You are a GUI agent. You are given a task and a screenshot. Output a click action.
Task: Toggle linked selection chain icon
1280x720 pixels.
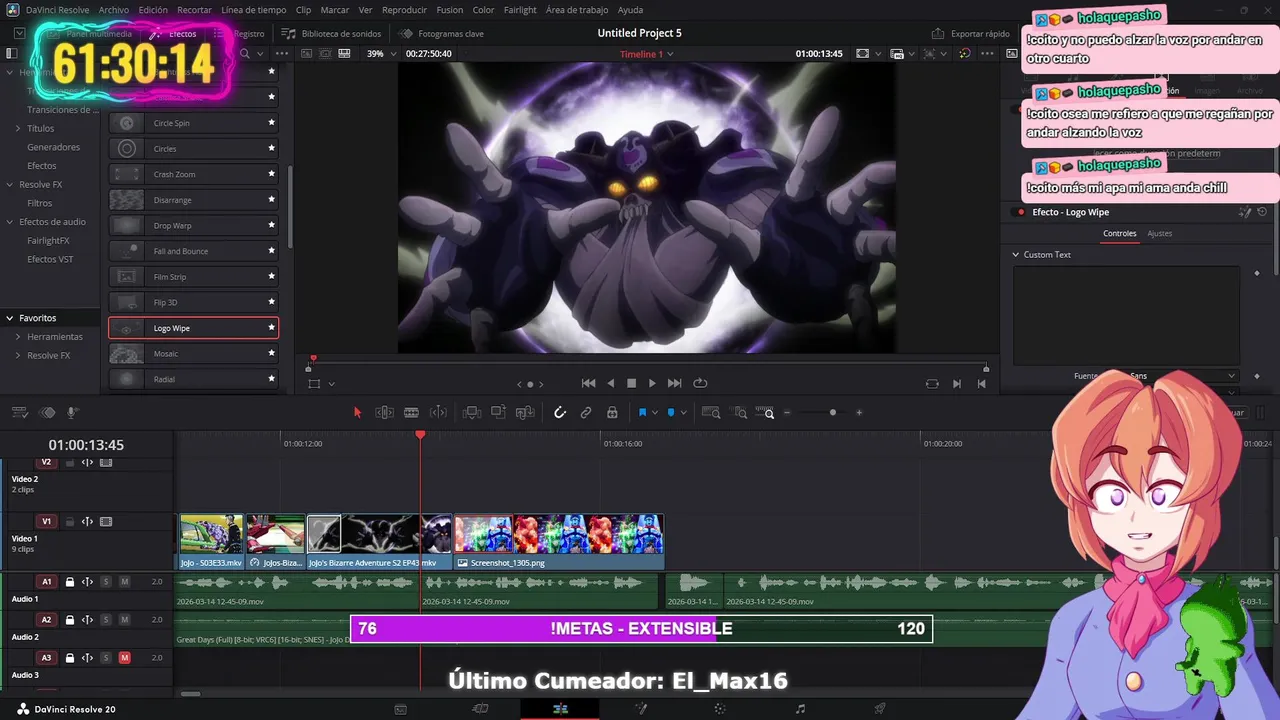586,412
